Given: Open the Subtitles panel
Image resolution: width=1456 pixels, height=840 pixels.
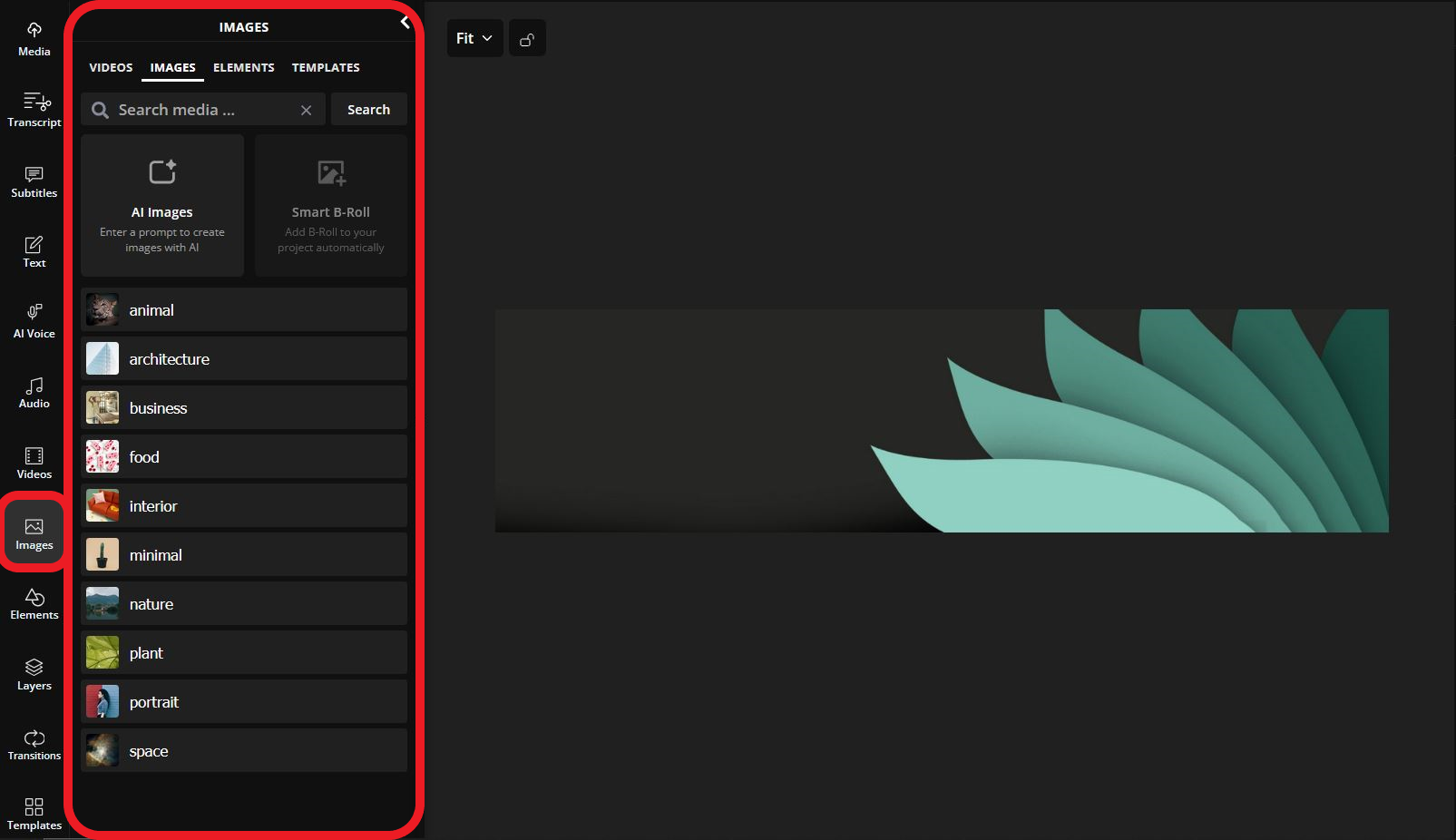Looking at the screenshot, I should [x=34, y=181].
